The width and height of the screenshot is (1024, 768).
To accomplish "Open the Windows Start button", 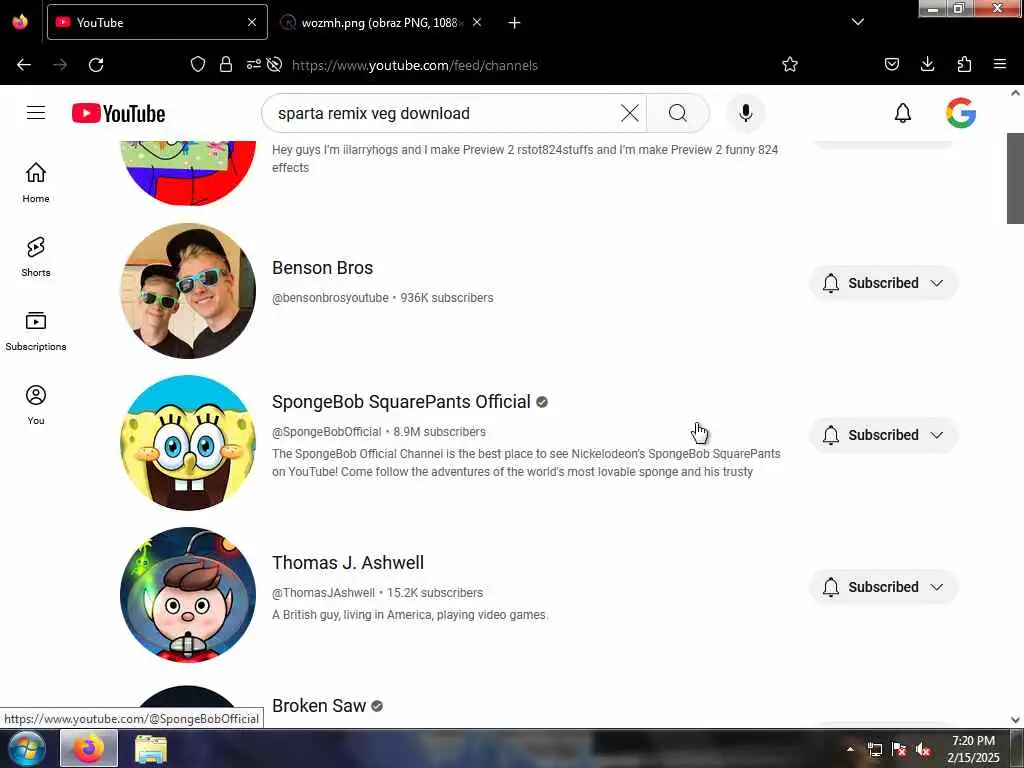I will [26, 748].
